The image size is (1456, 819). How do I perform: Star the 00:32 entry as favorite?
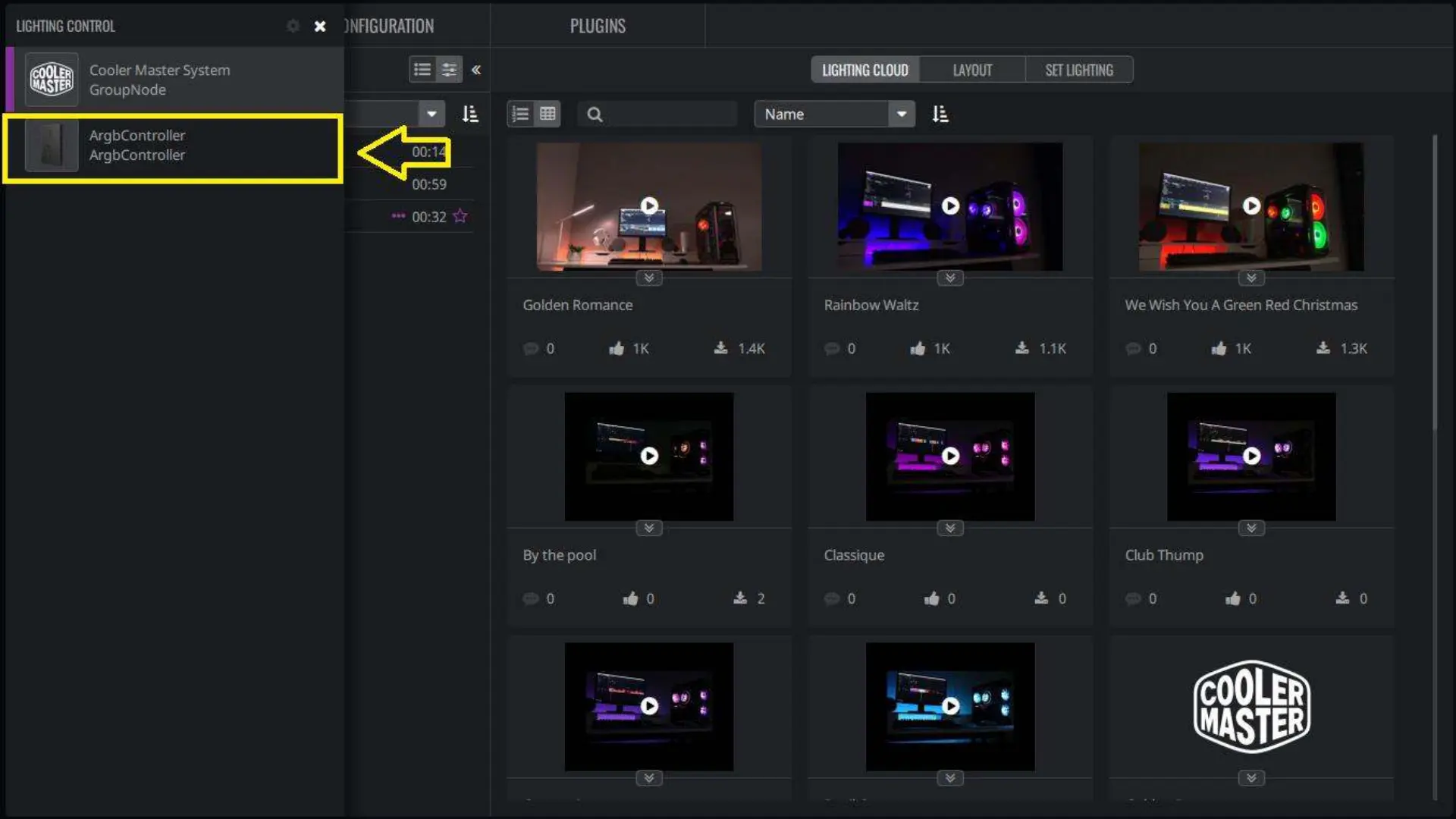point(460,217)
